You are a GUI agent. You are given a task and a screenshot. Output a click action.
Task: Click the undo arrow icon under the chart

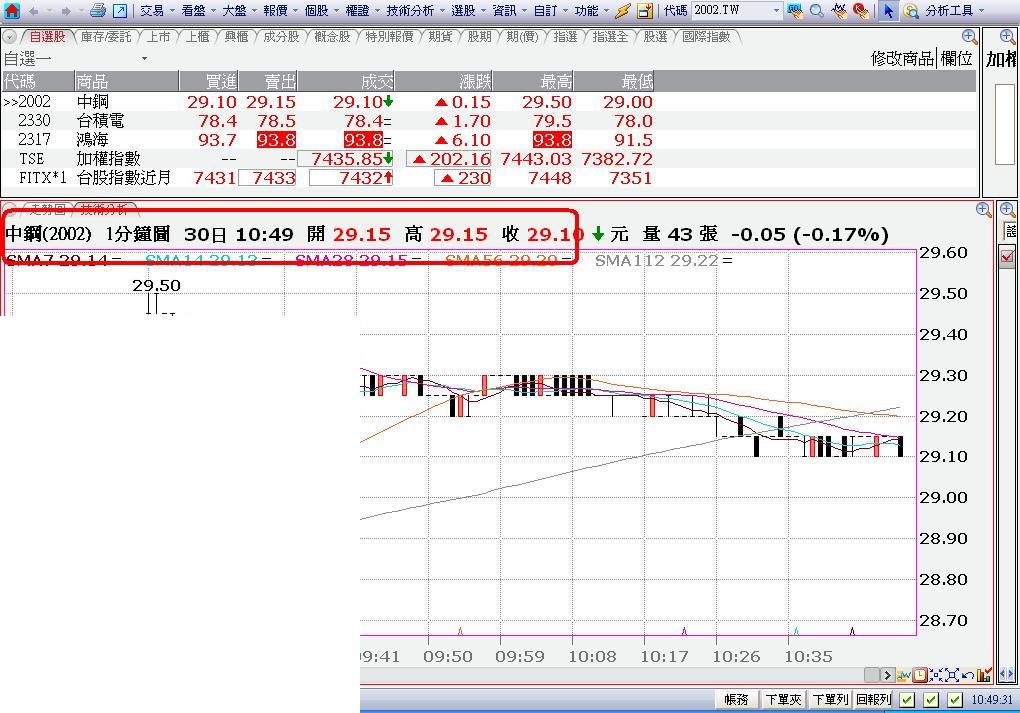(967, 675)
